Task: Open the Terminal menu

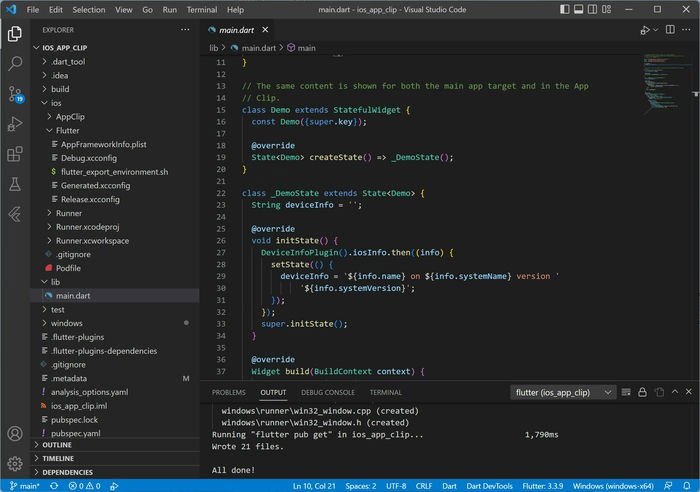Action: (x=202, y=9)
